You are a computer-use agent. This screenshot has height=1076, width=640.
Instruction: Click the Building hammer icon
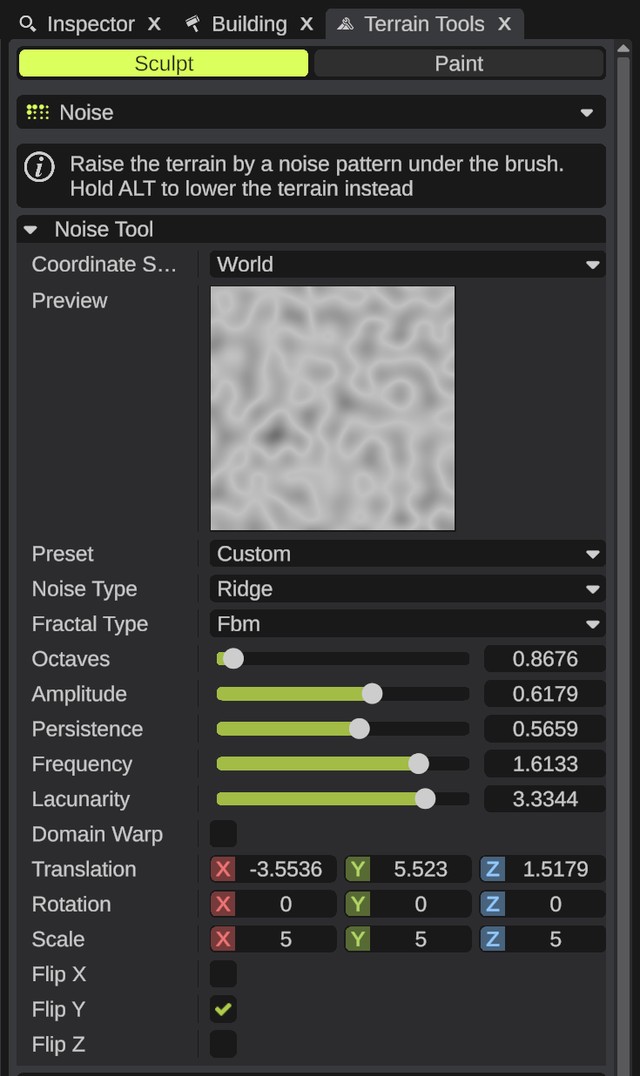point(193,24)
